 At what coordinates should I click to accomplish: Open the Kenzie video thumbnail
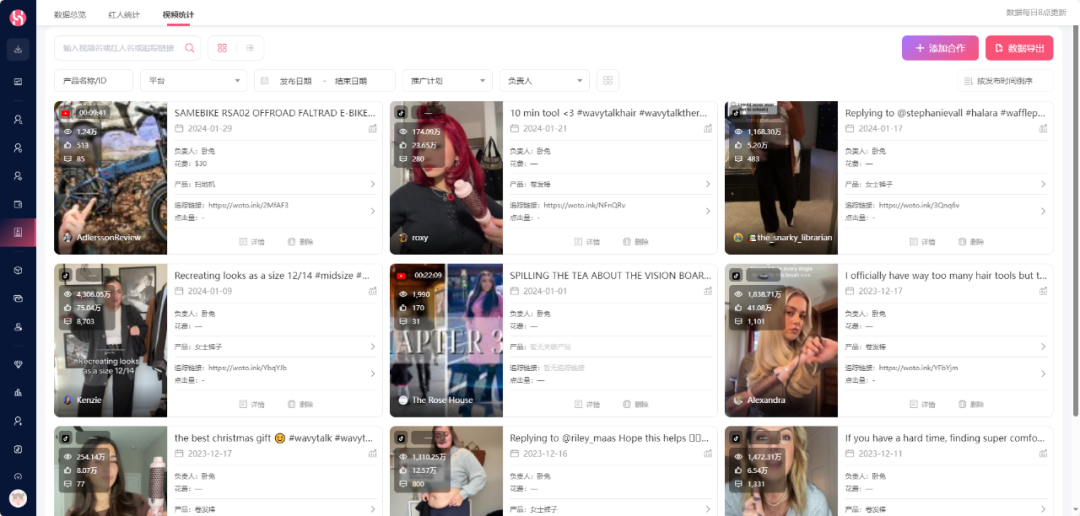coord(110,340)
